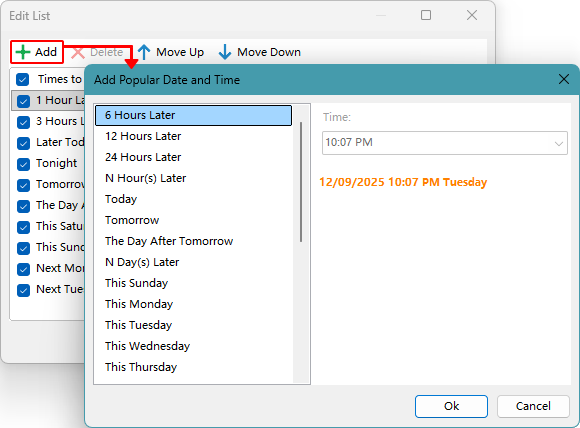Select the Today option

[x=193, y=199]
